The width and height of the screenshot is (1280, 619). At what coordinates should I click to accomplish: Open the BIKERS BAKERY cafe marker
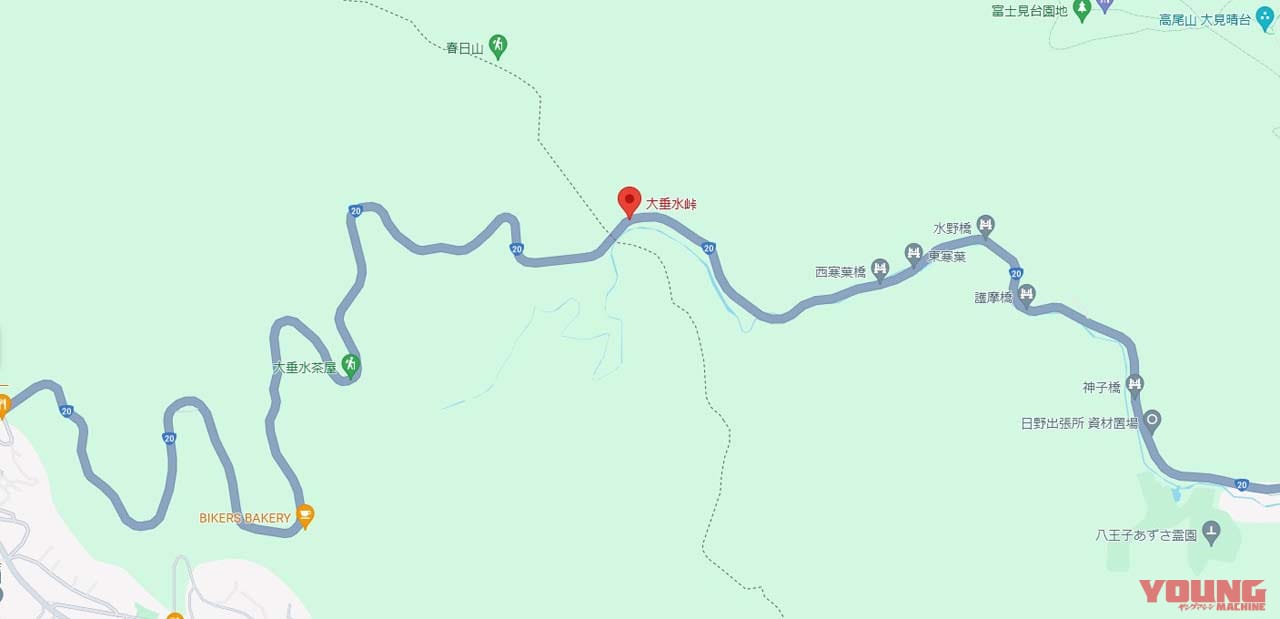coord(306,517)
